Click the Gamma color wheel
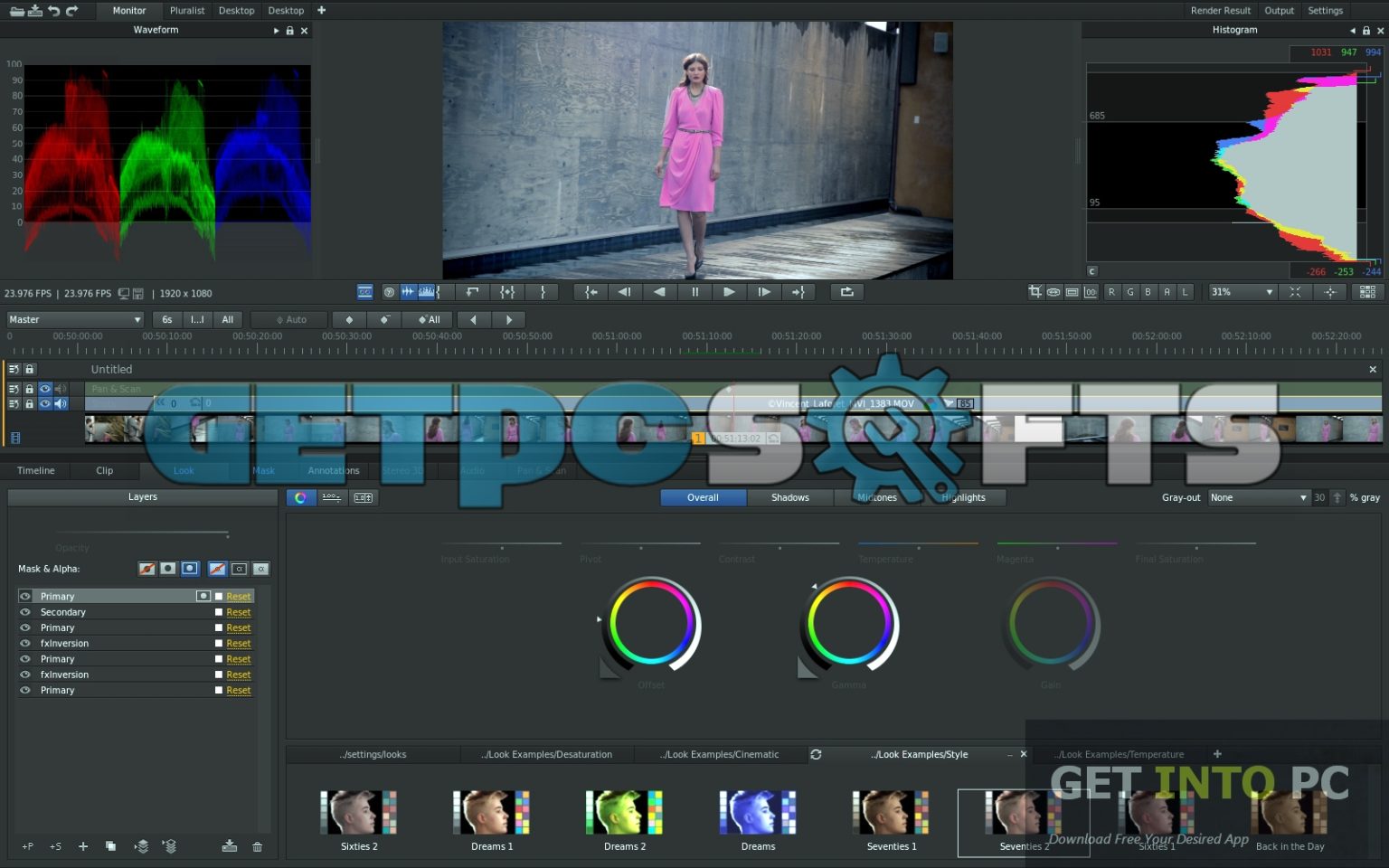The image size is (1389, 868). pyautogui.click(x=848, y=624)
